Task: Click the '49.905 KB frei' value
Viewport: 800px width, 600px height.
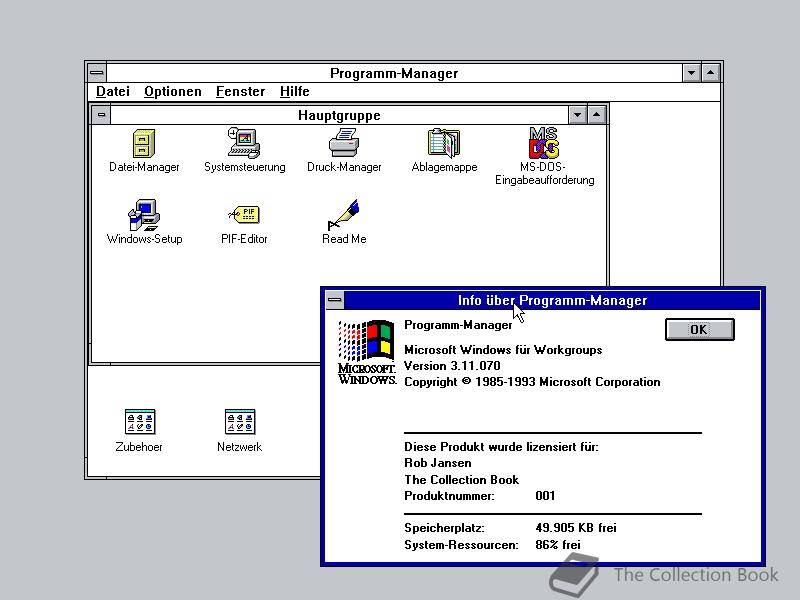Action: pyautogui.click(x=576, y=528)
